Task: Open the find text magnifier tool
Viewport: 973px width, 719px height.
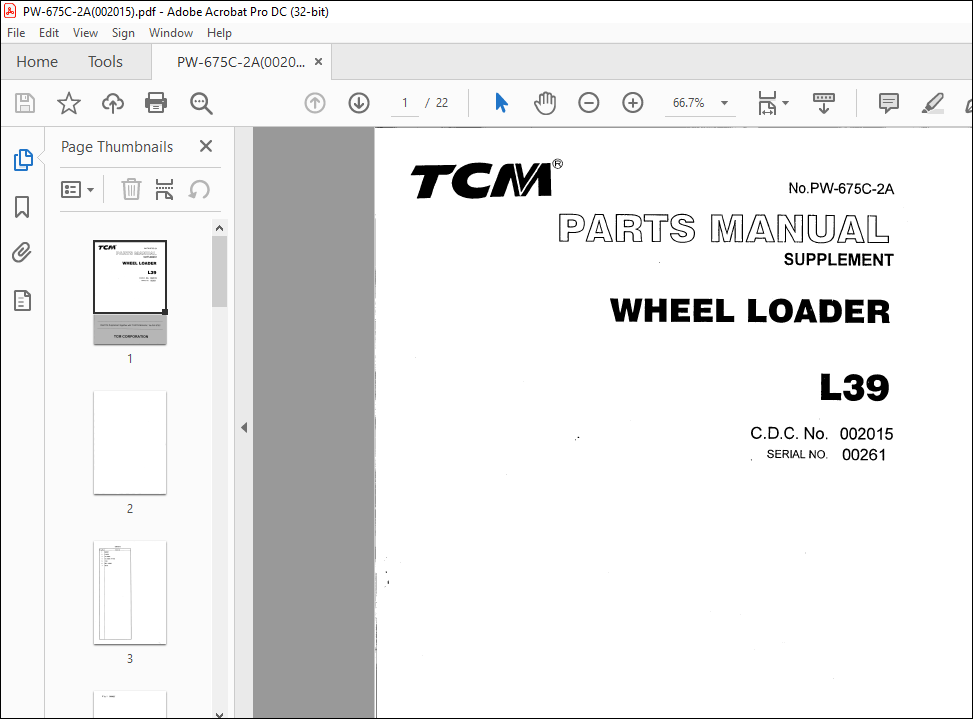Action: tap(201, 103)
